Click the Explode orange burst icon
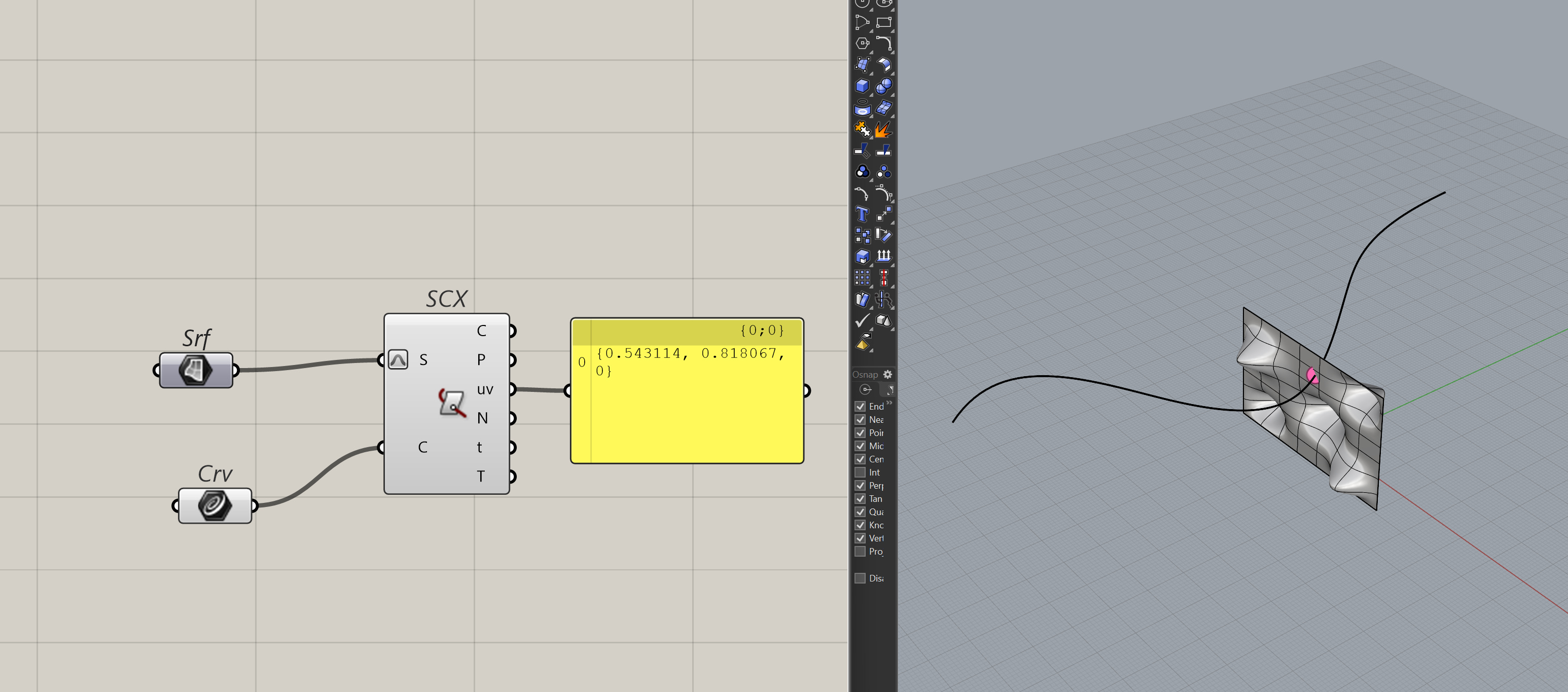The height and width of the screenshot is (692, 1568). coord(883,130)
